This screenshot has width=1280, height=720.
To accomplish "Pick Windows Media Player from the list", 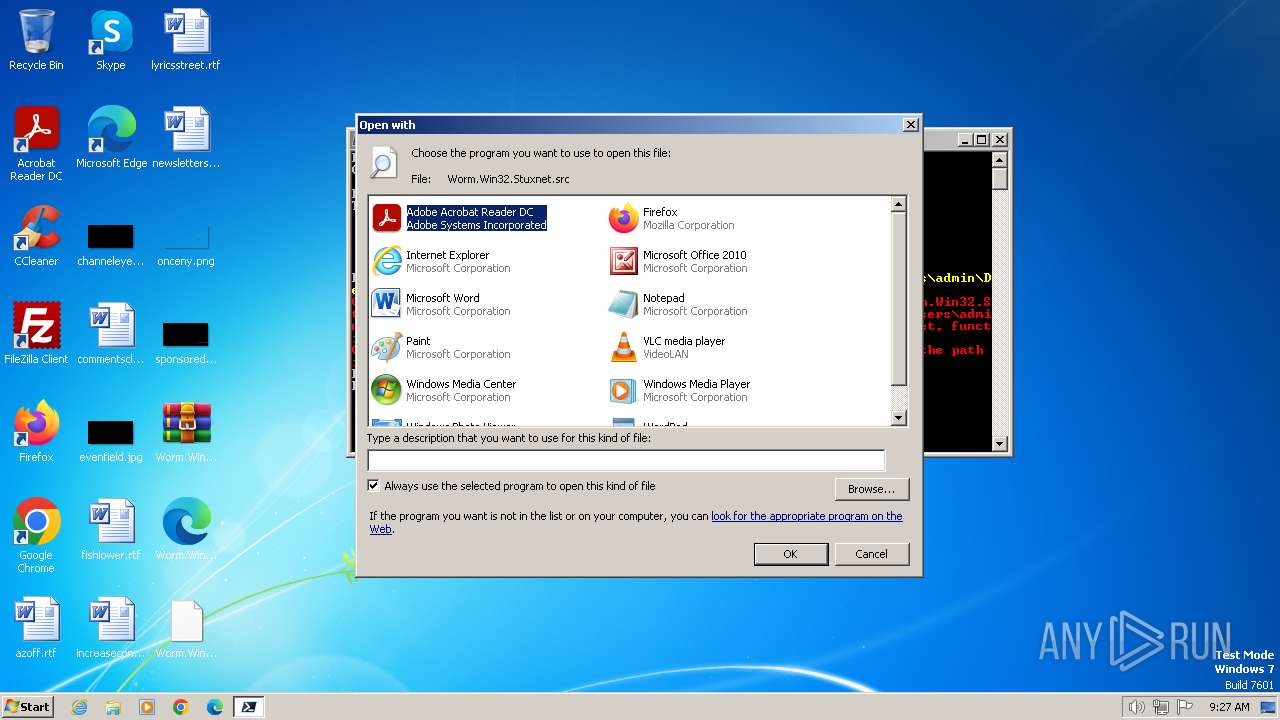I will coord(680,390).
